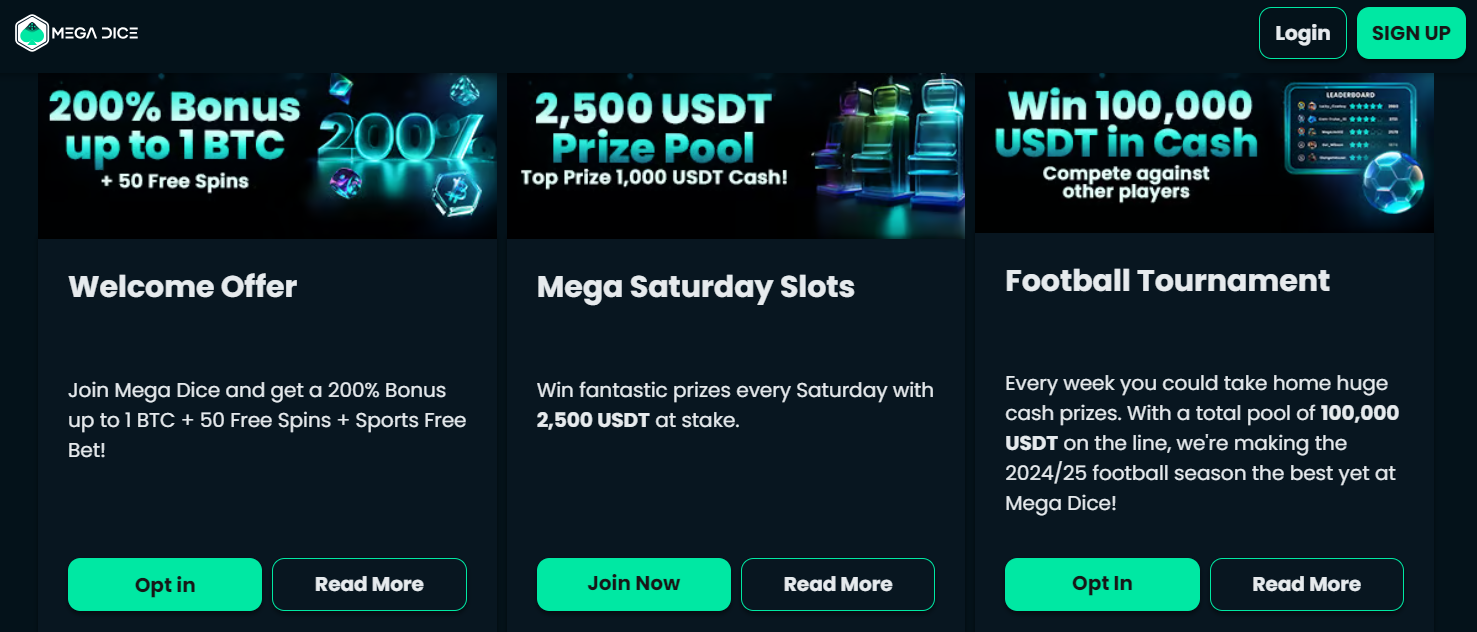1477x632 pixels.
Task: Click the Welcome Offer heading
Action: [183, 287]
